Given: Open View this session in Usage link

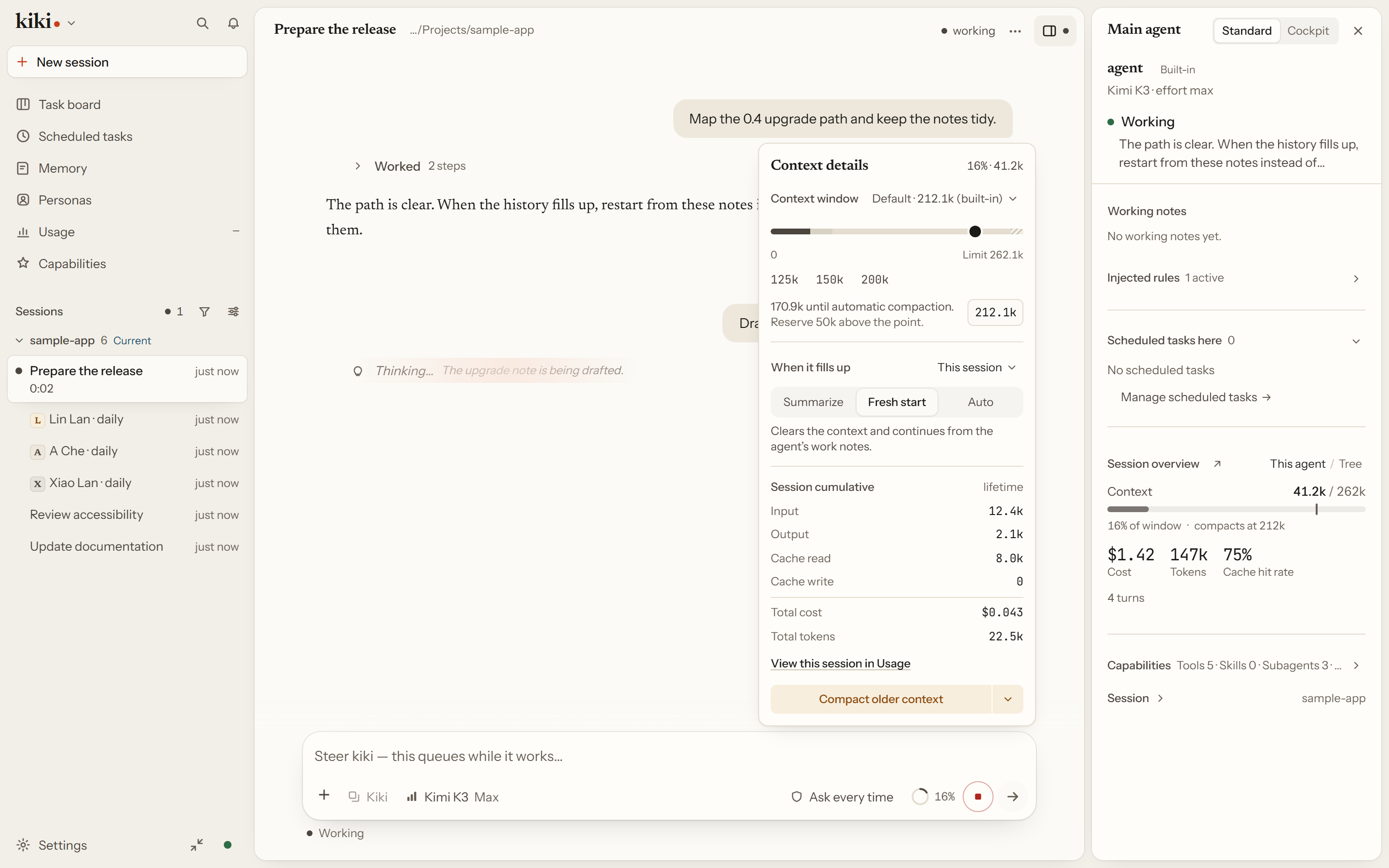Looking at the screenshot, I should pyautogui.click(x=840, y=664).
